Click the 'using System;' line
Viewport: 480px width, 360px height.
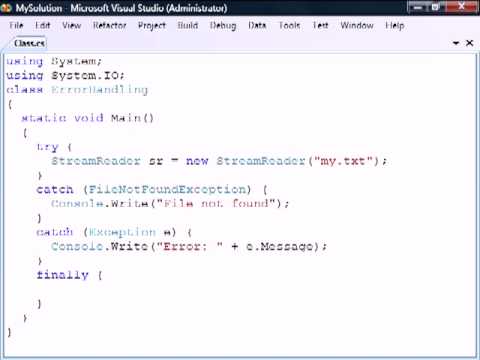pos(54,61)
